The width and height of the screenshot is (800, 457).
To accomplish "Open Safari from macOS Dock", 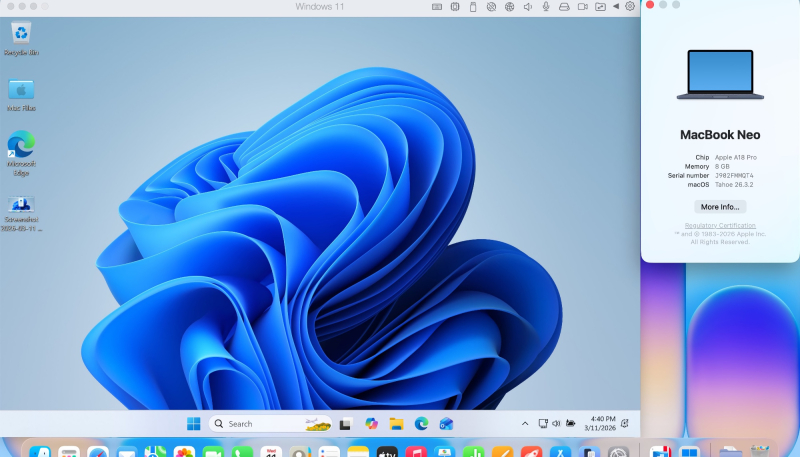I will point(98,452).
